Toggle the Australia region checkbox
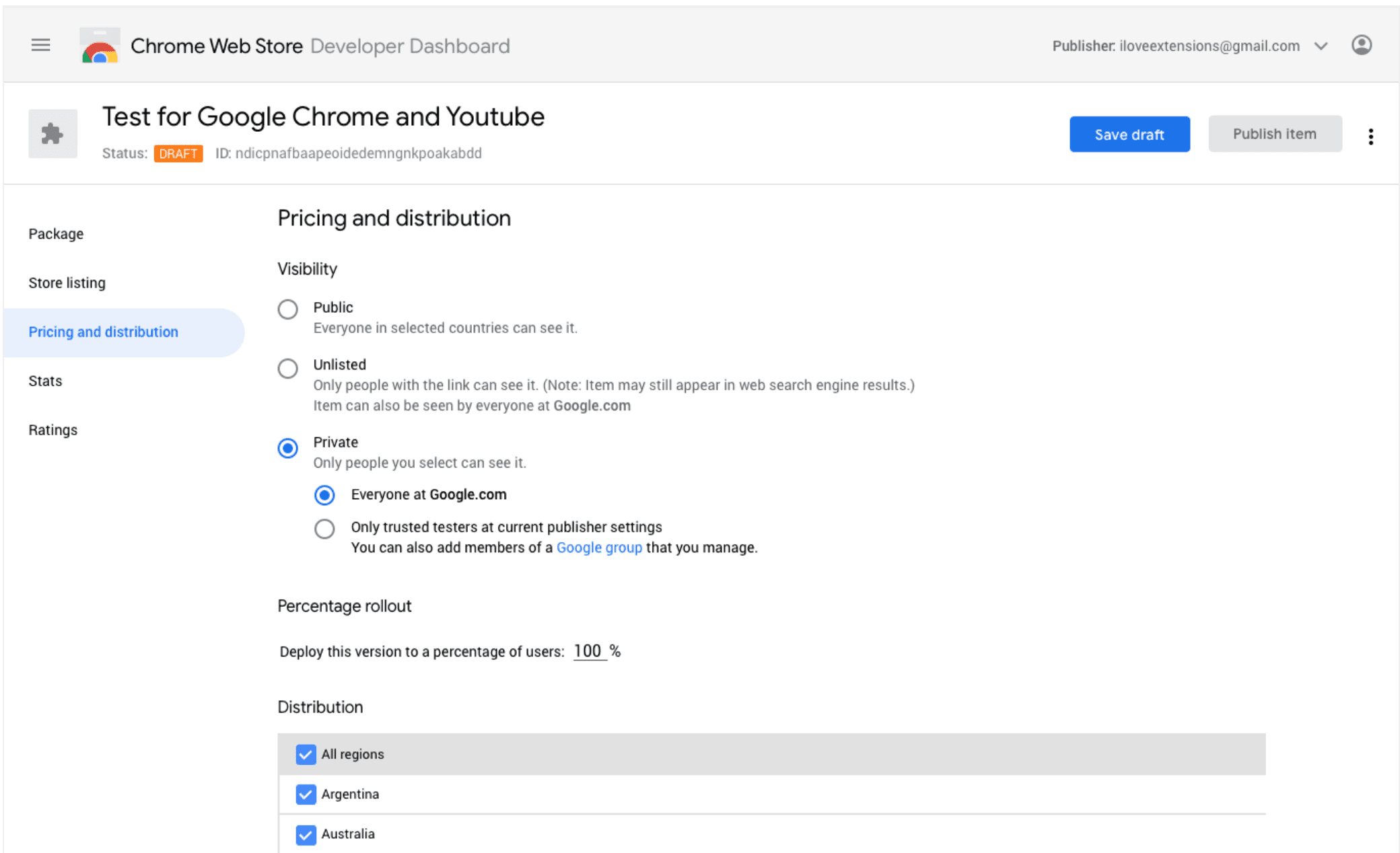Screen dimensions: 1400x853 point(306,835)
